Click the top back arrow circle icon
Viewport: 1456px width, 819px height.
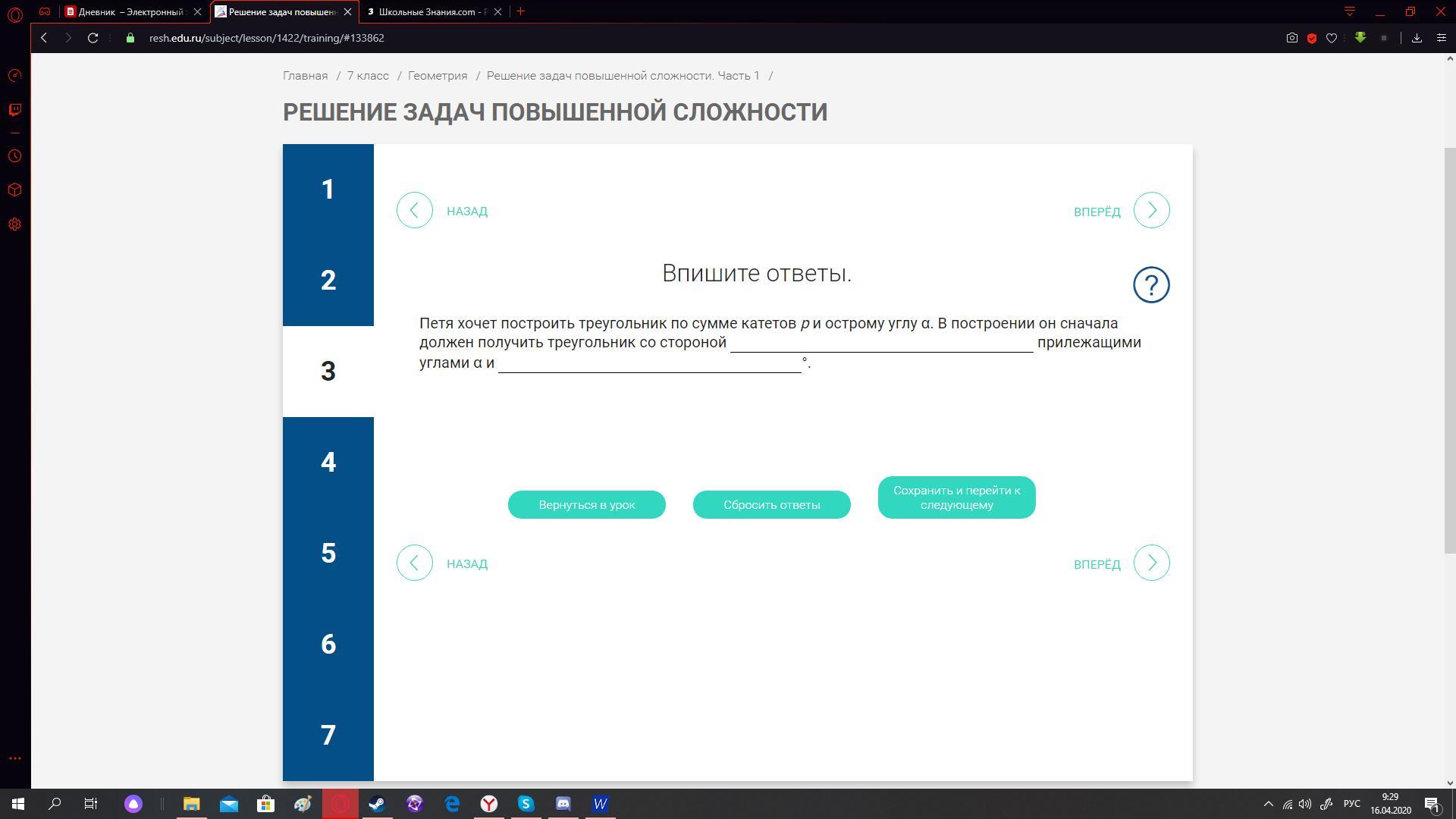pos(415,210)
